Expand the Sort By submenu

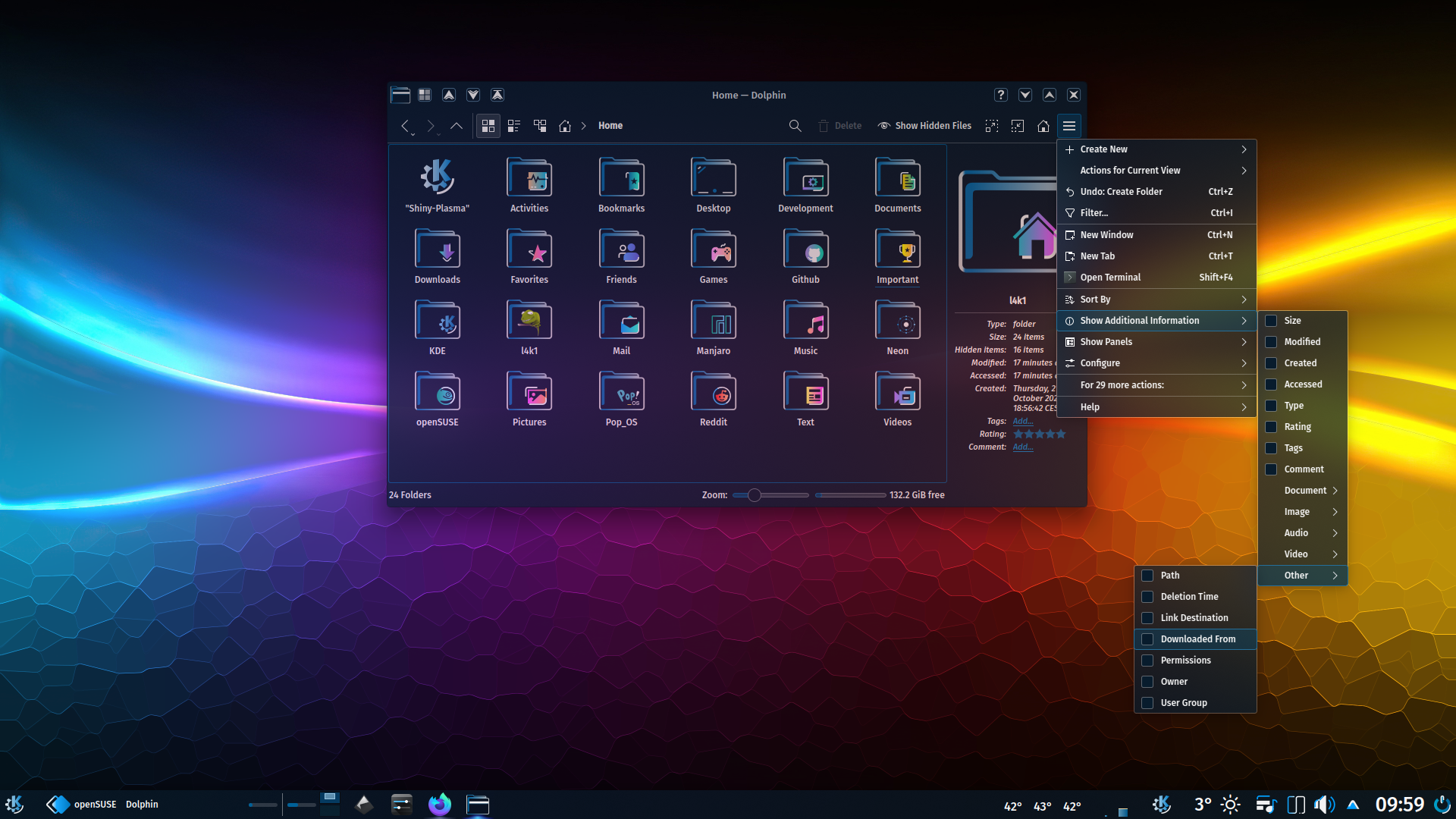tap(1156, 300)
